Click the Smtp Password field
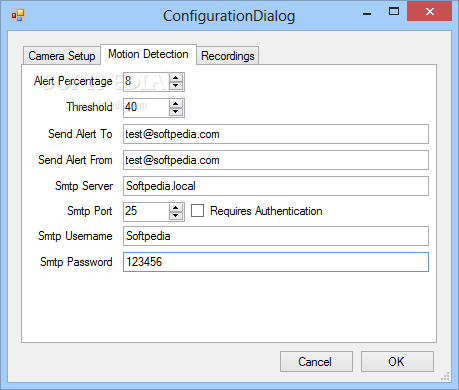459x390 pixels. click(x=276, y=262)
